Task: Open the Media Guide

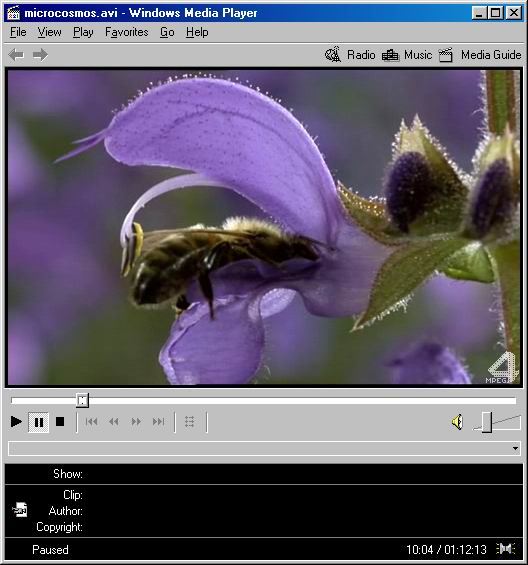Action: tap(480, 55)
